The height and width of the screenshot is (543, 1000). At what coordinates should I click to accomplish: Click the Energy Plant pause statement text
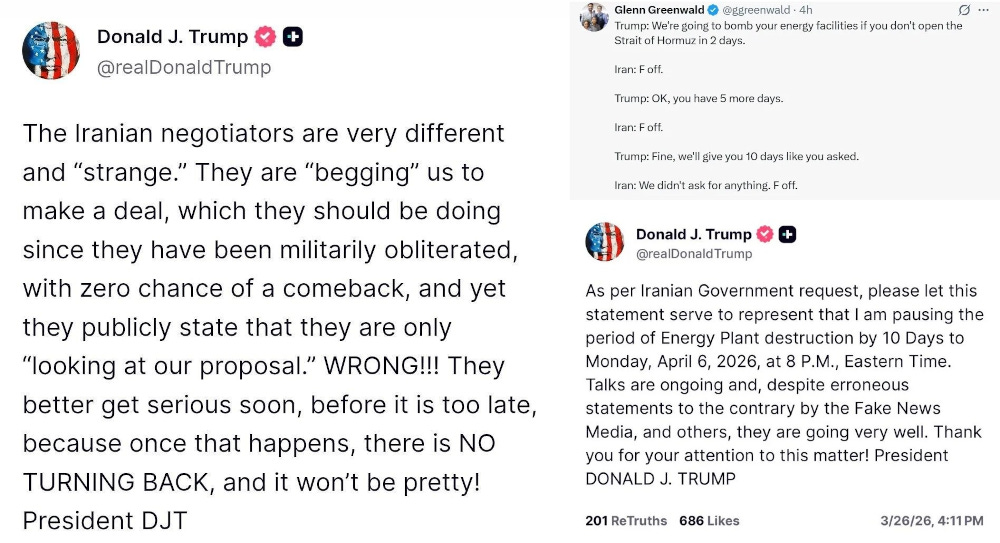pos(784,385)
